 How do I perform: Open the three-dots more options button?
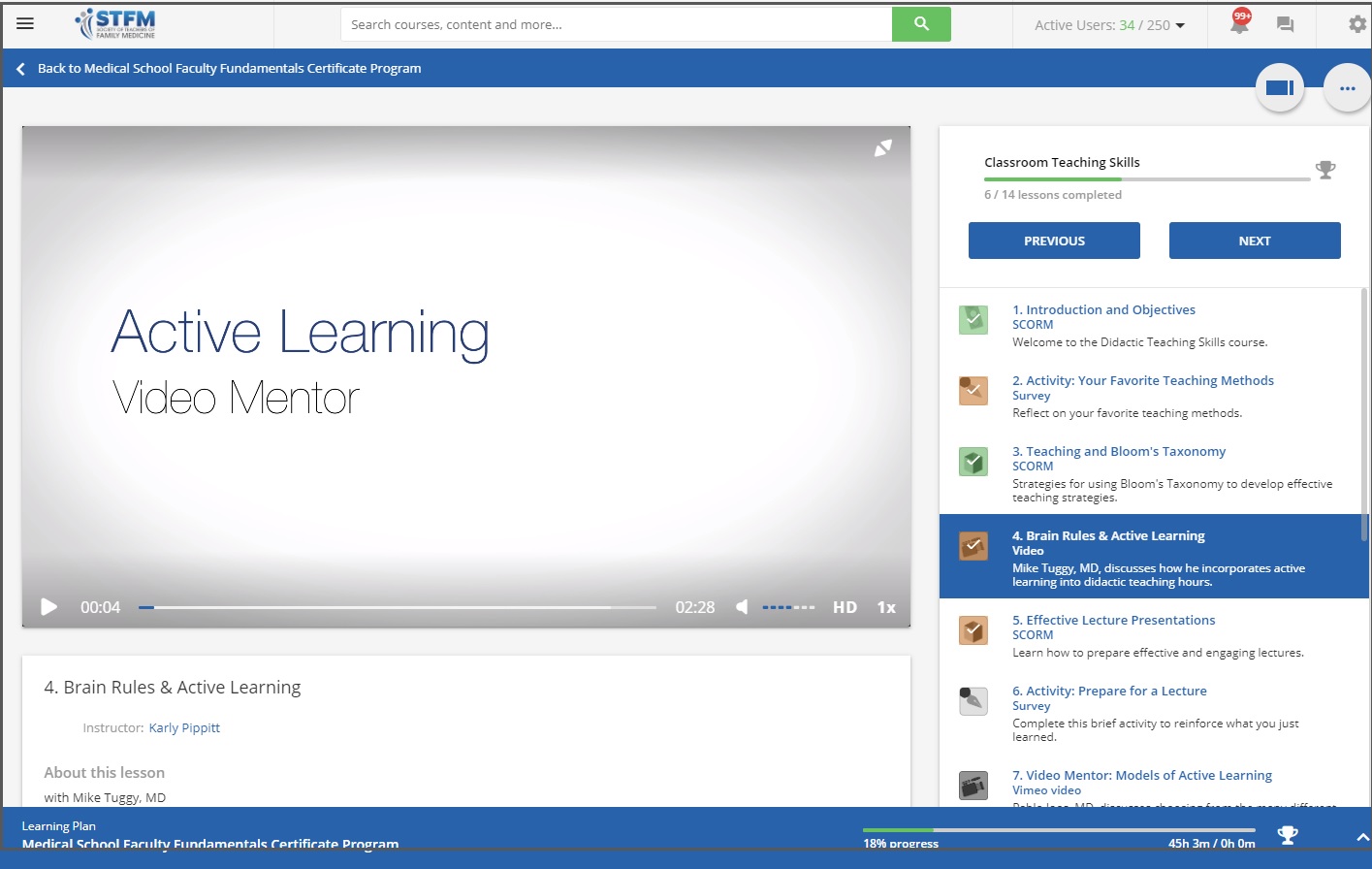tap(1348, 88)
